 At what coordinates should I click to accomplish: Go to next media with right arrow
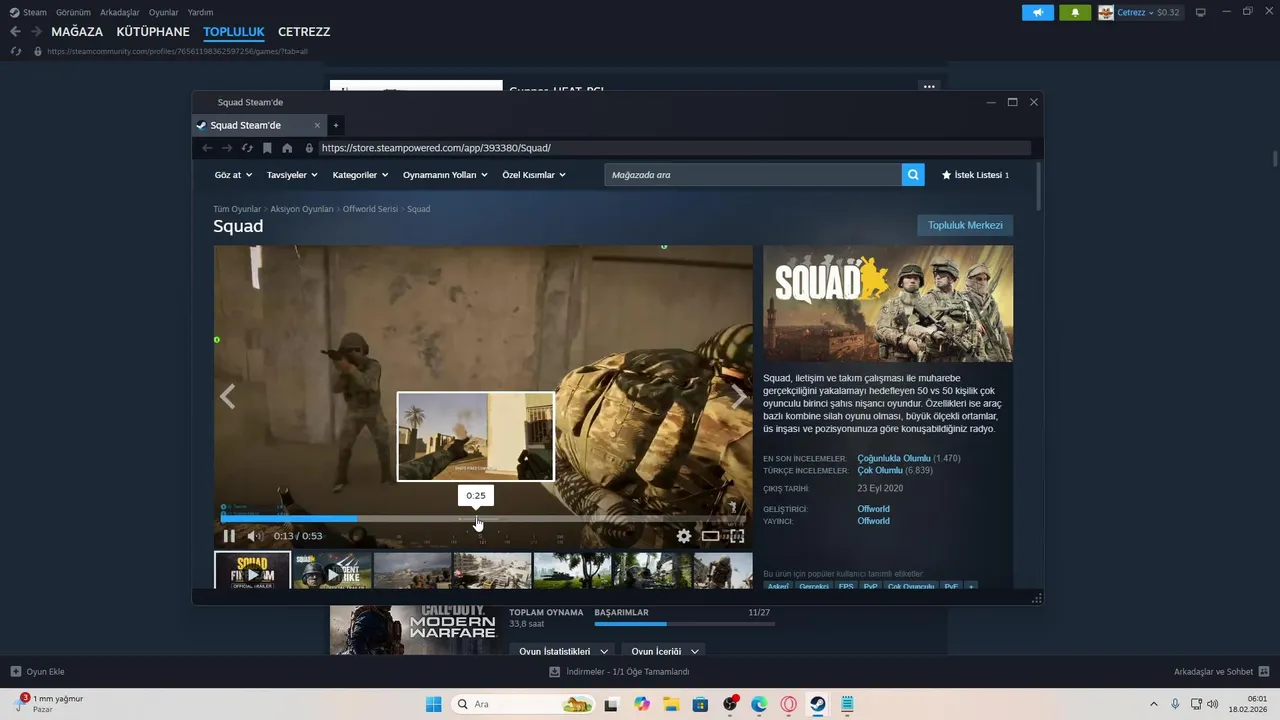point(739,397)
